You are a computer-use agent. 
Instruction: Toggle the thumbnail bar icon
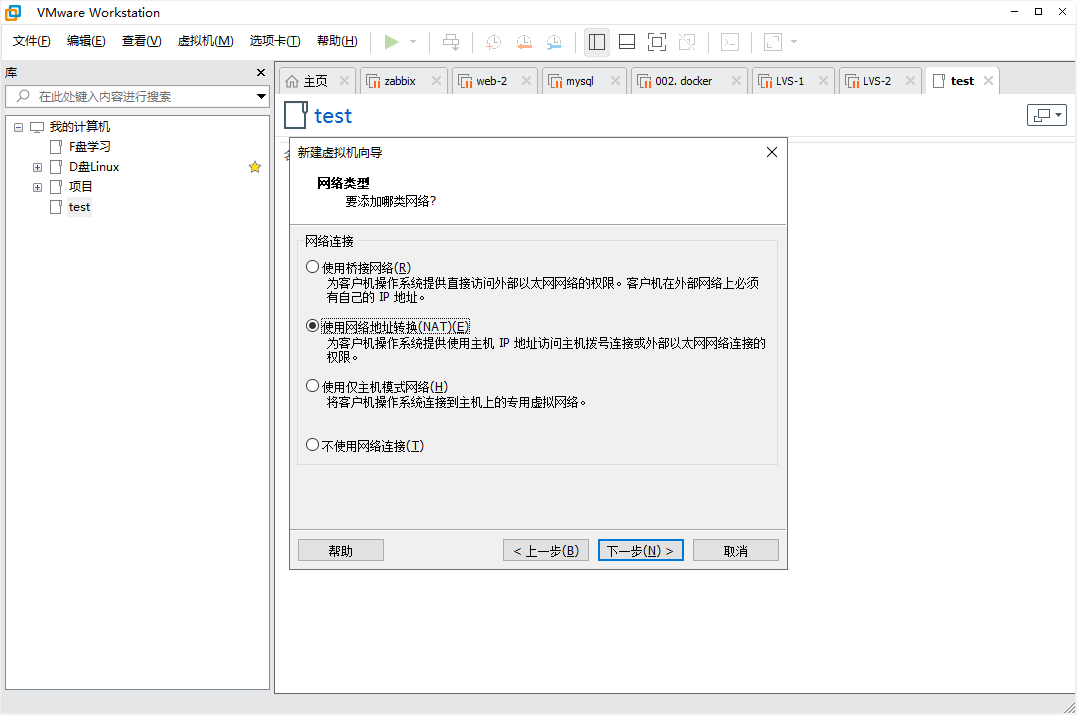(627, 42)
